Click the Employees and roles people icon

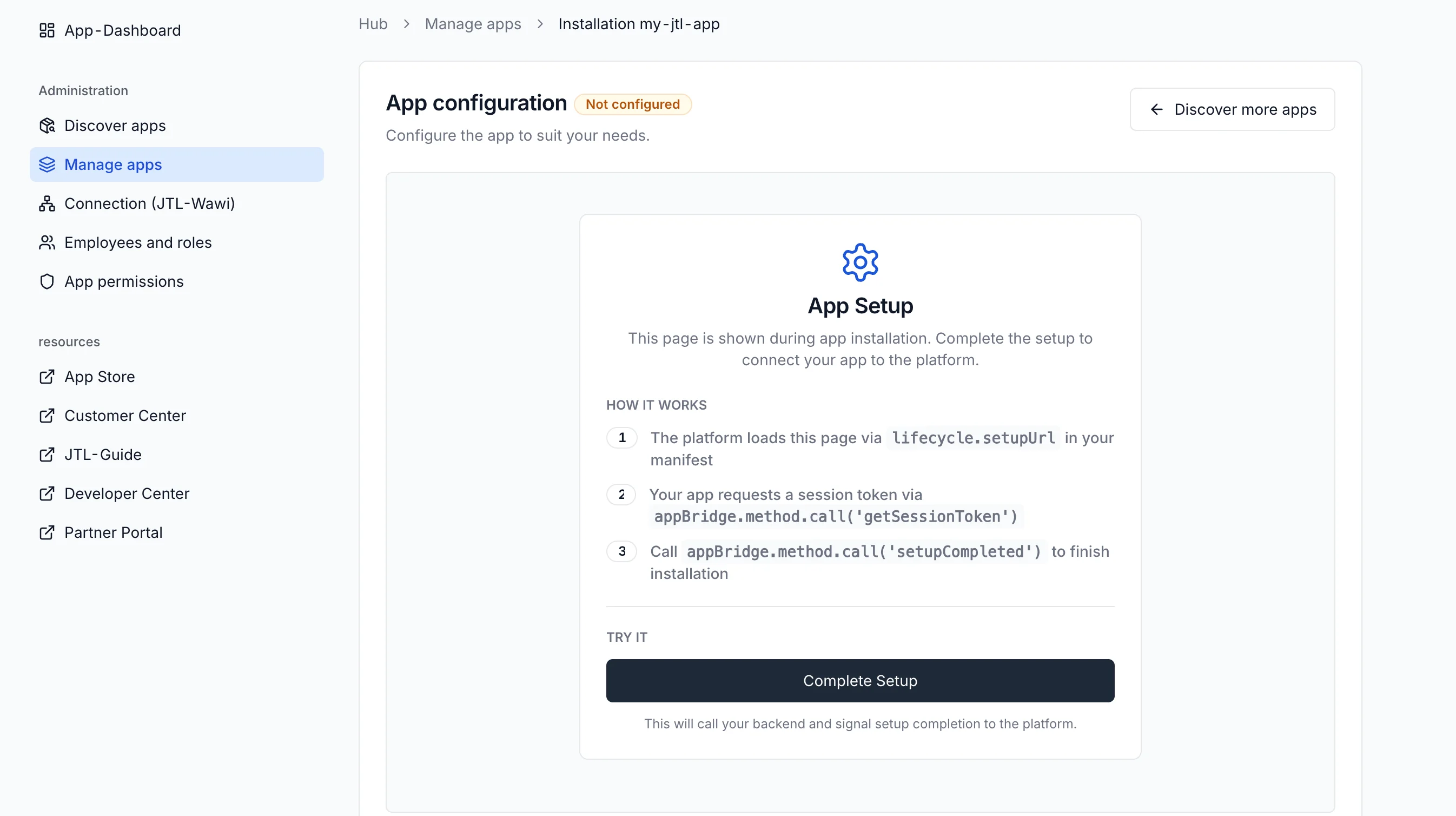(47, 242)
